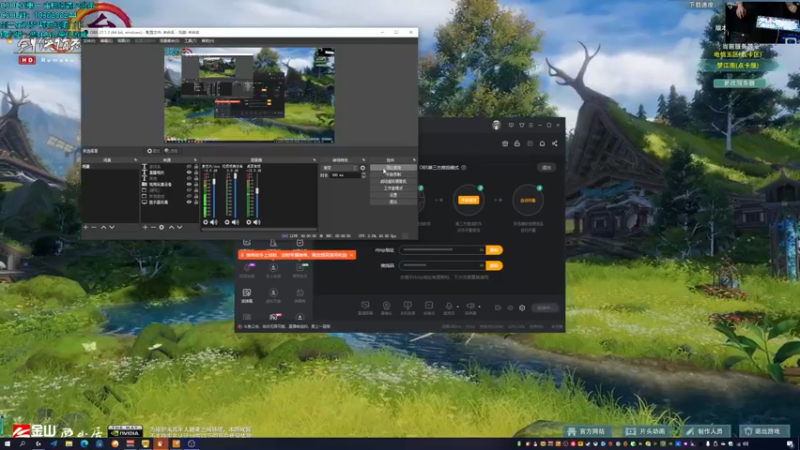Viewport: 800px width, 450px height.
Task: Open the rtmp address dropdown
Action: click(x=481, y=250)
